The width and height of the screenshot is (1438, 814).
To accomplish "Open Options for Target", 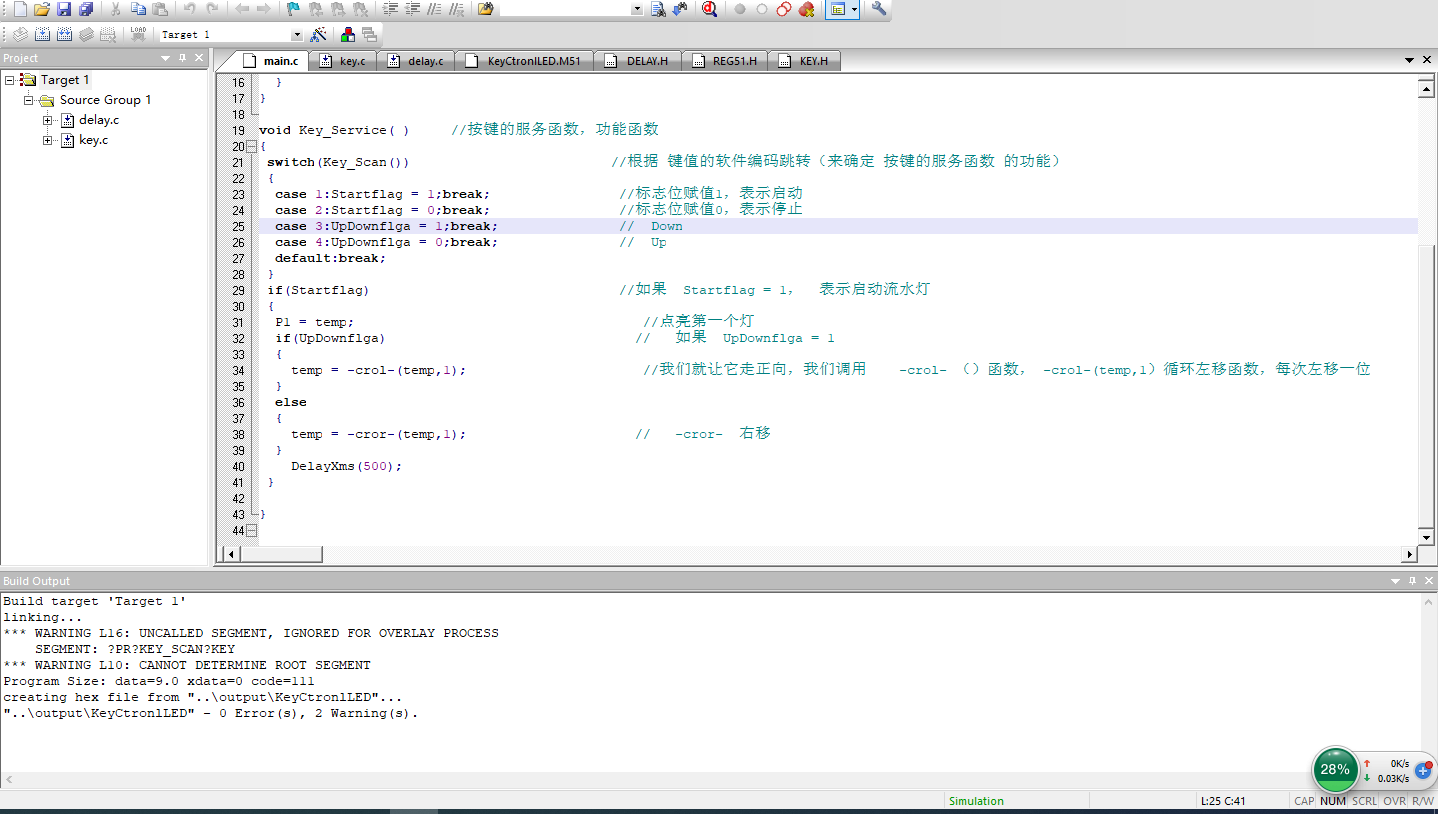I will 318,34.
